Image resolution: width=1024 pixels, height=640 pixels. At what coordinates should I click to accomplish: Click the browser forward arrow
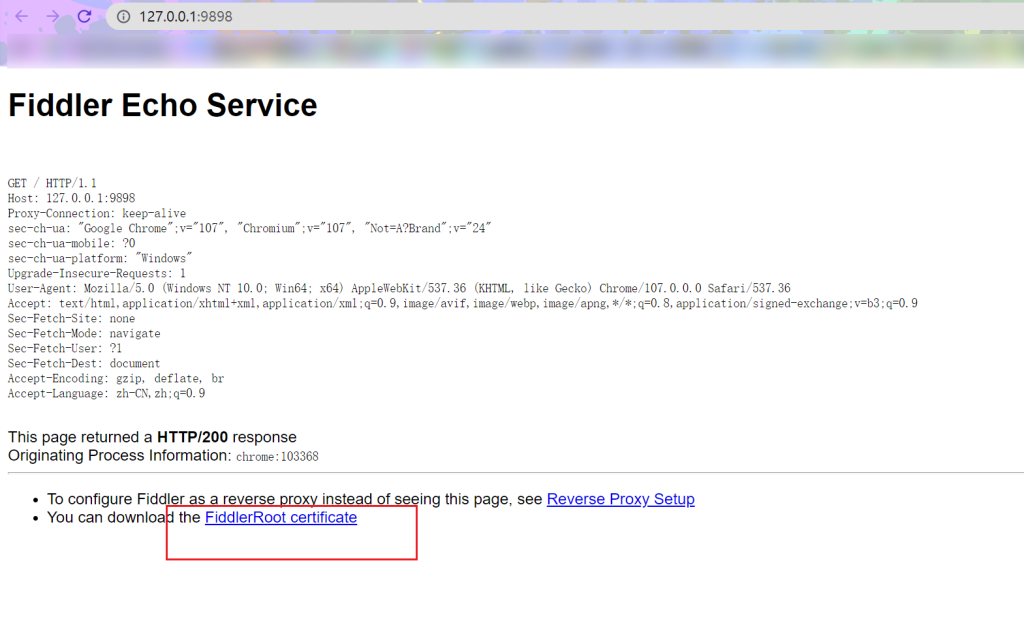point(53,16)
